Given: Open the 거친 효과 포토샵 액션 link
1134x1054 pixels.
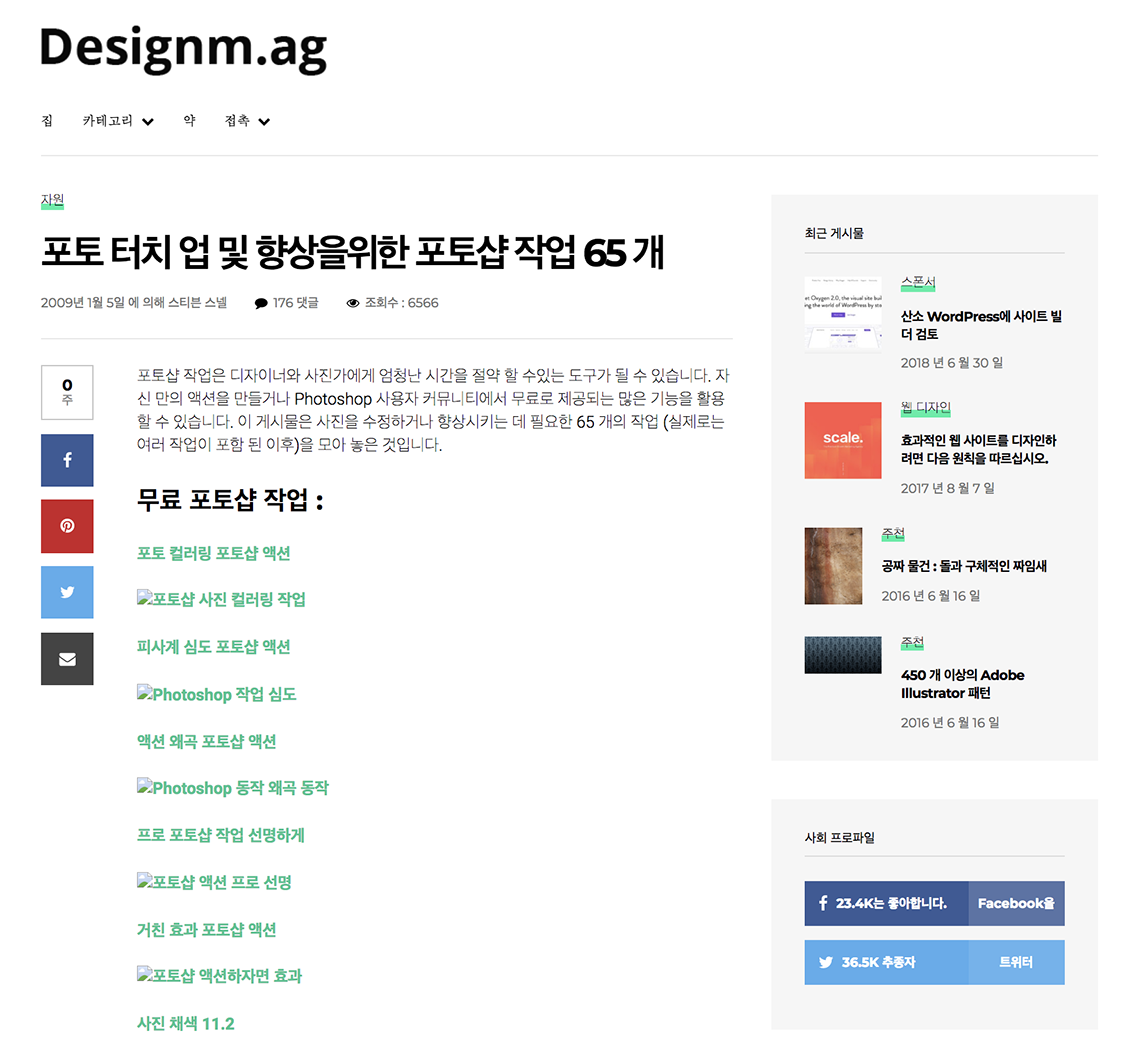Looking at the screenshot, I should [x=206, y=930].
